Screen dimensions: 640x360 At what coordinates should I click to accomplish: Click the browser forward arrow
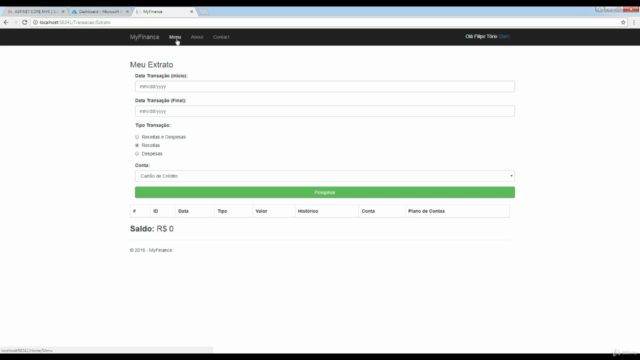tap(16, 22)
